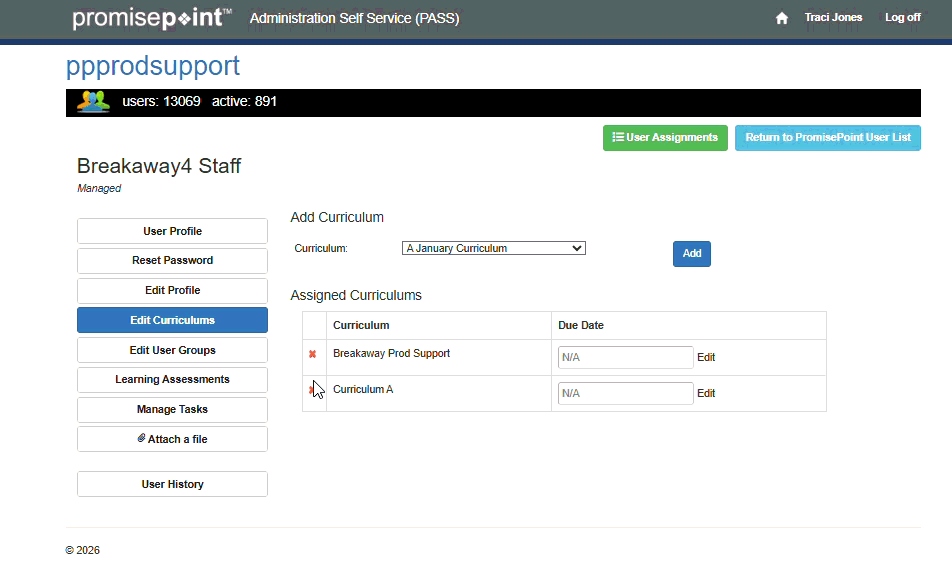Go to Edit Profile
Viewport: 952px width, 574px height.
[x=172, y=291]
